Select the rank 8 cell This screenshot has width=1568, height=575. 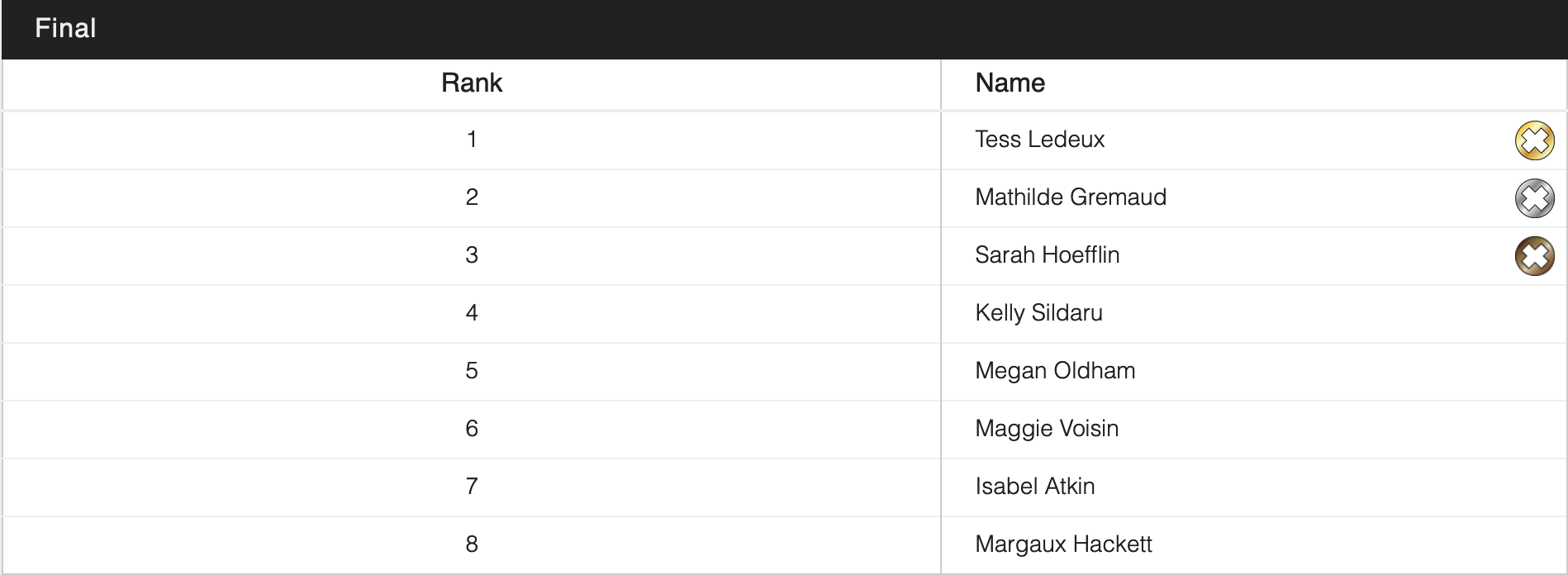pyautogui.click(x=472, y=544)
